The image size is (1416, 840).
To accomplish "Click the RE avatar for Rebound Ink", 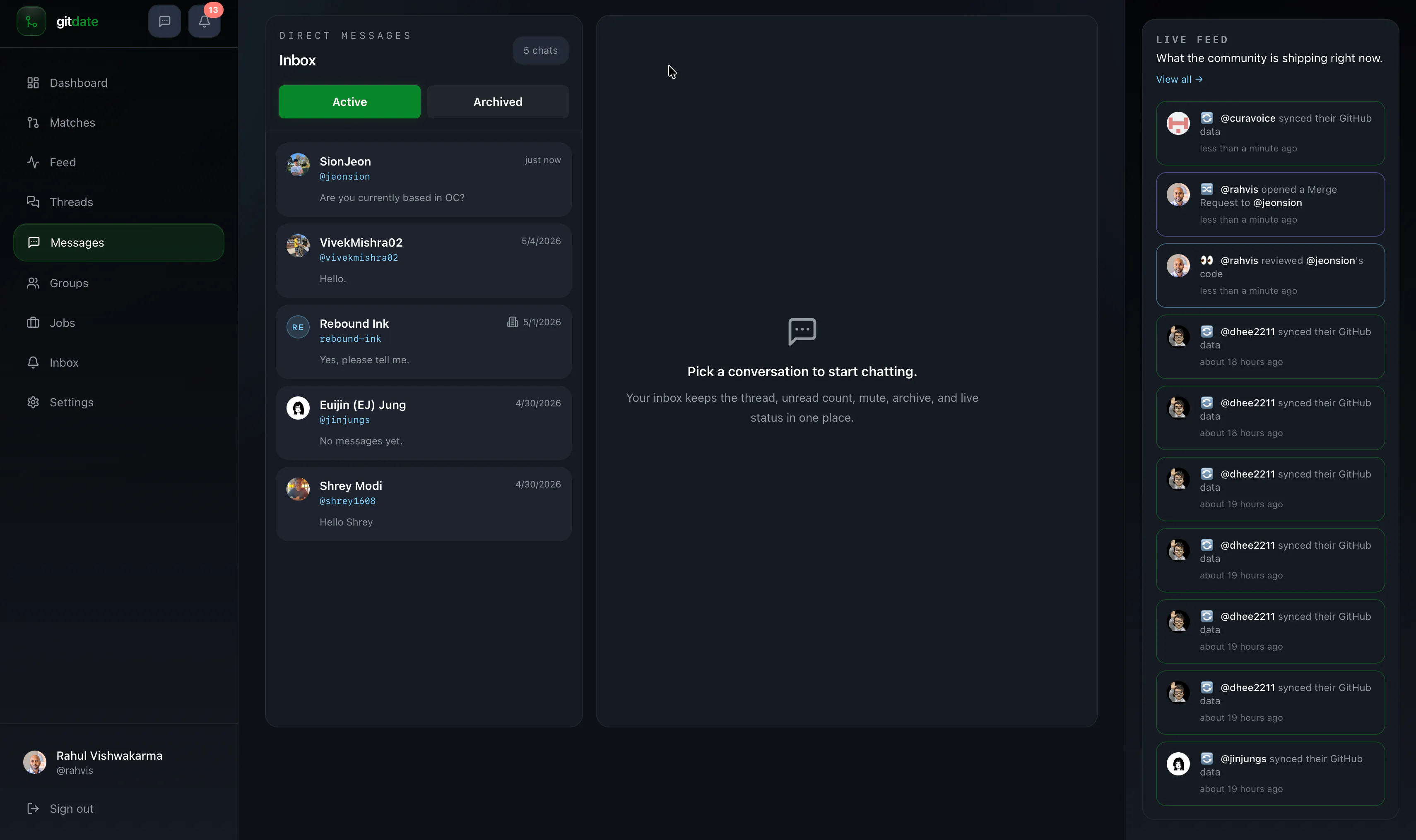I will point(298,327).
